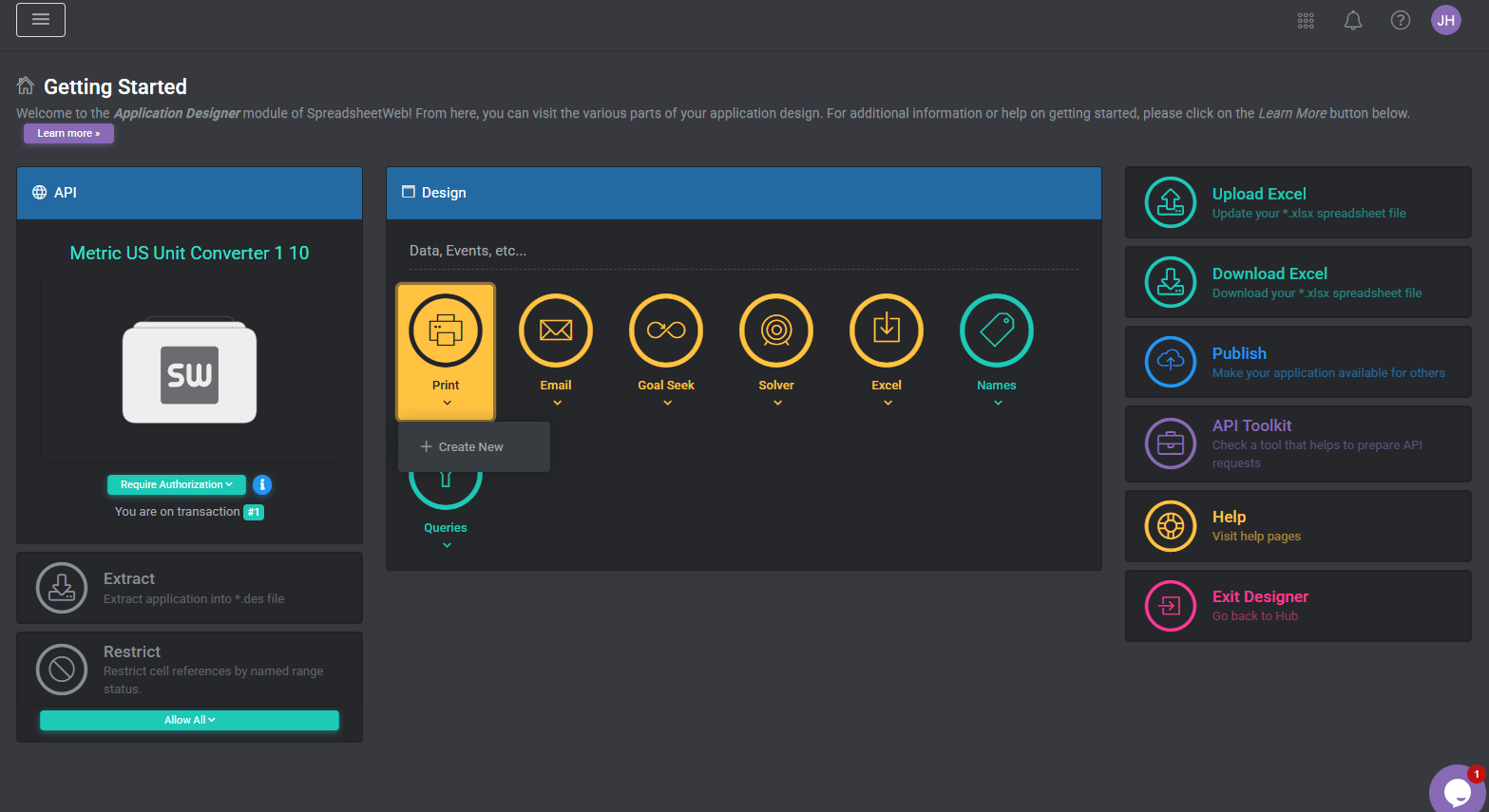The height and width of the screenshot is (812, 1489).
Task: Click the Excel download icon
Action: pos(887,330)
